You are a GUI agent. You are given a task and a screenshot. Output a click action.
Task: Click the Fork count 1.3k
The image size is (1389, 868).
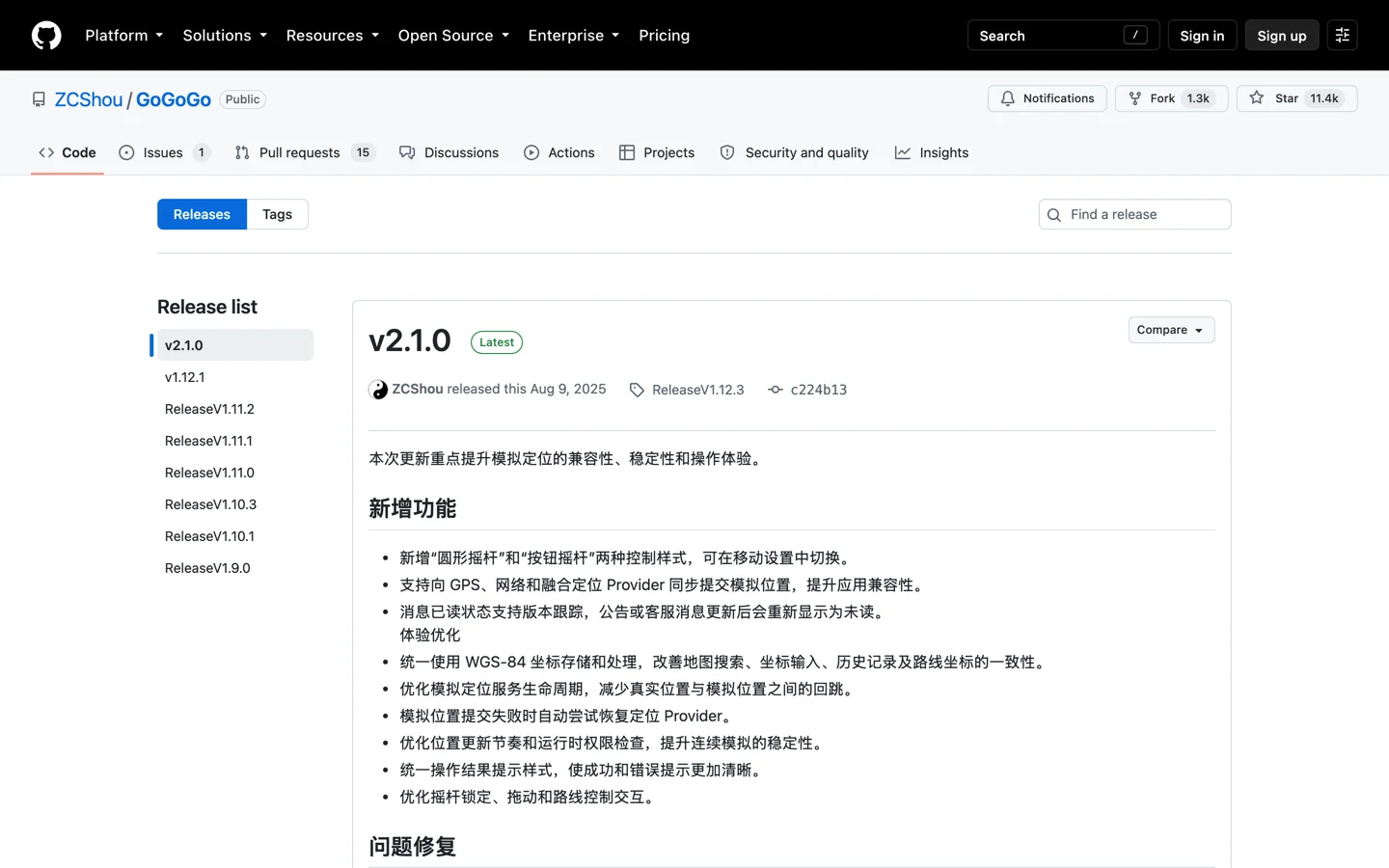(1198, 98)
